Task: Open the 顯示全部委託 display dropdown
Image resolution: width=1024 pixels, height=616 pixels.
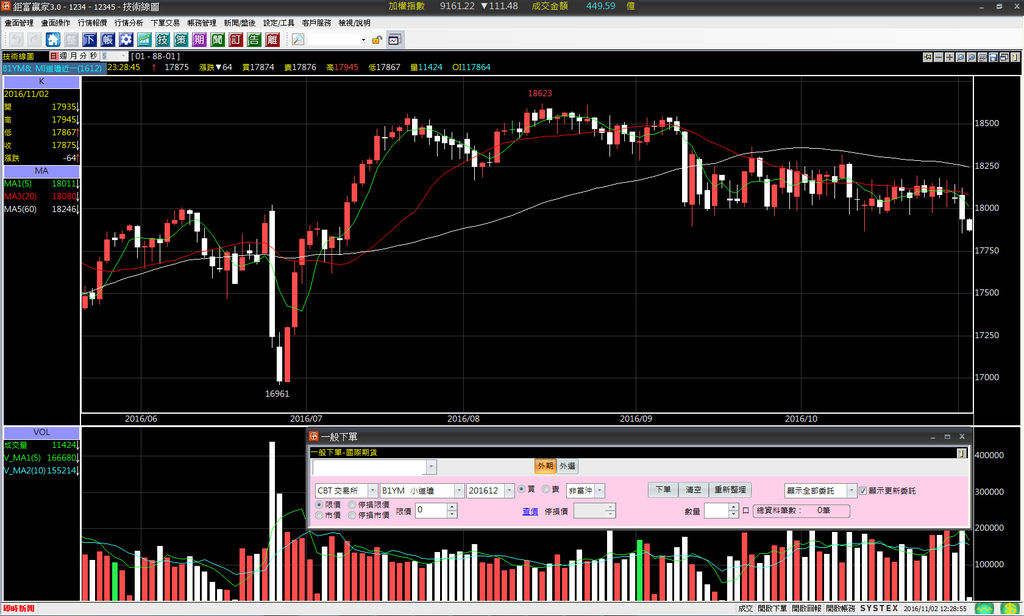Action: (x=851, y=491)
